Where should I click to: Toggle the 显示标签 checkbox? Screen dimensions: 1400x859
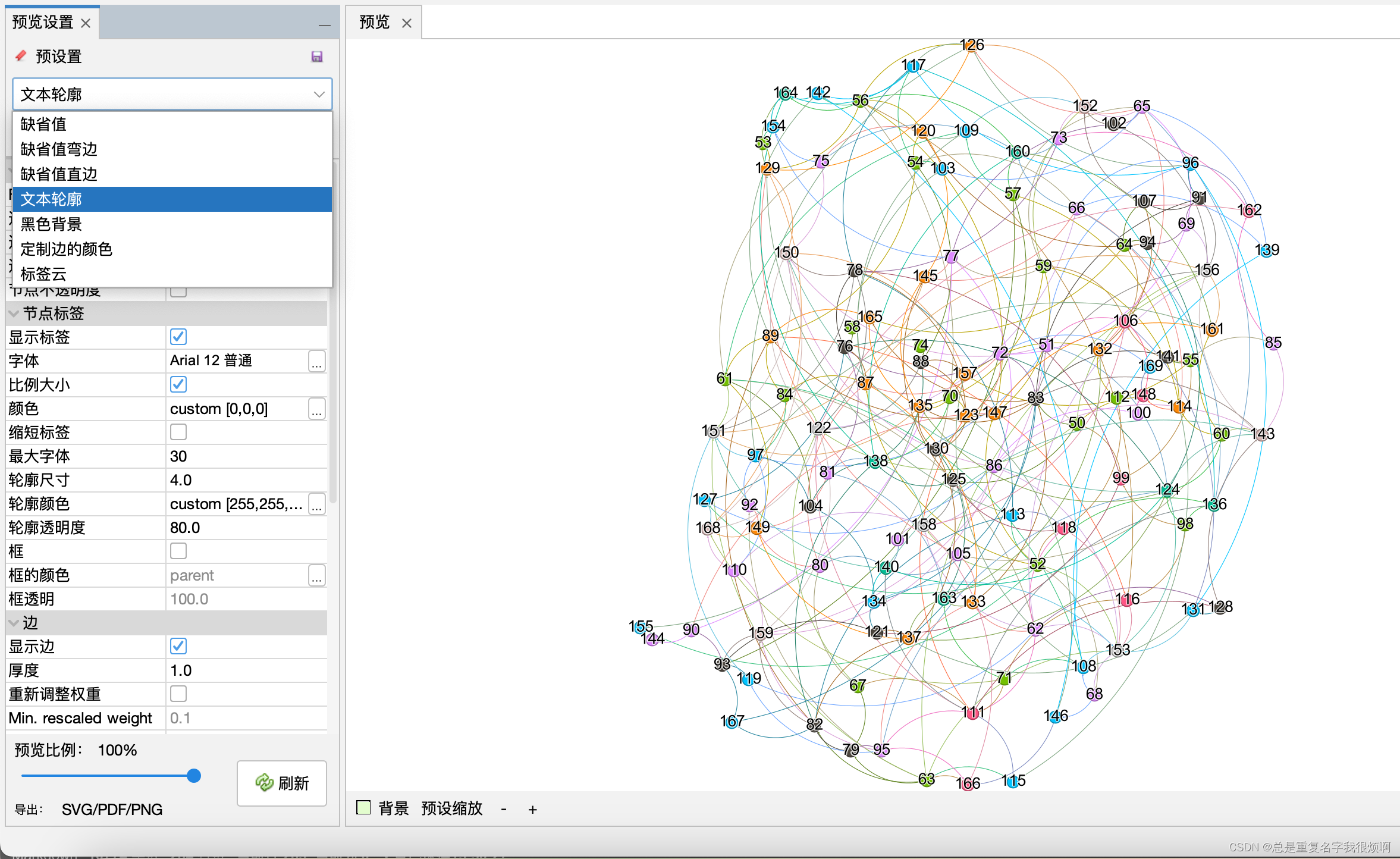point(178,337)
